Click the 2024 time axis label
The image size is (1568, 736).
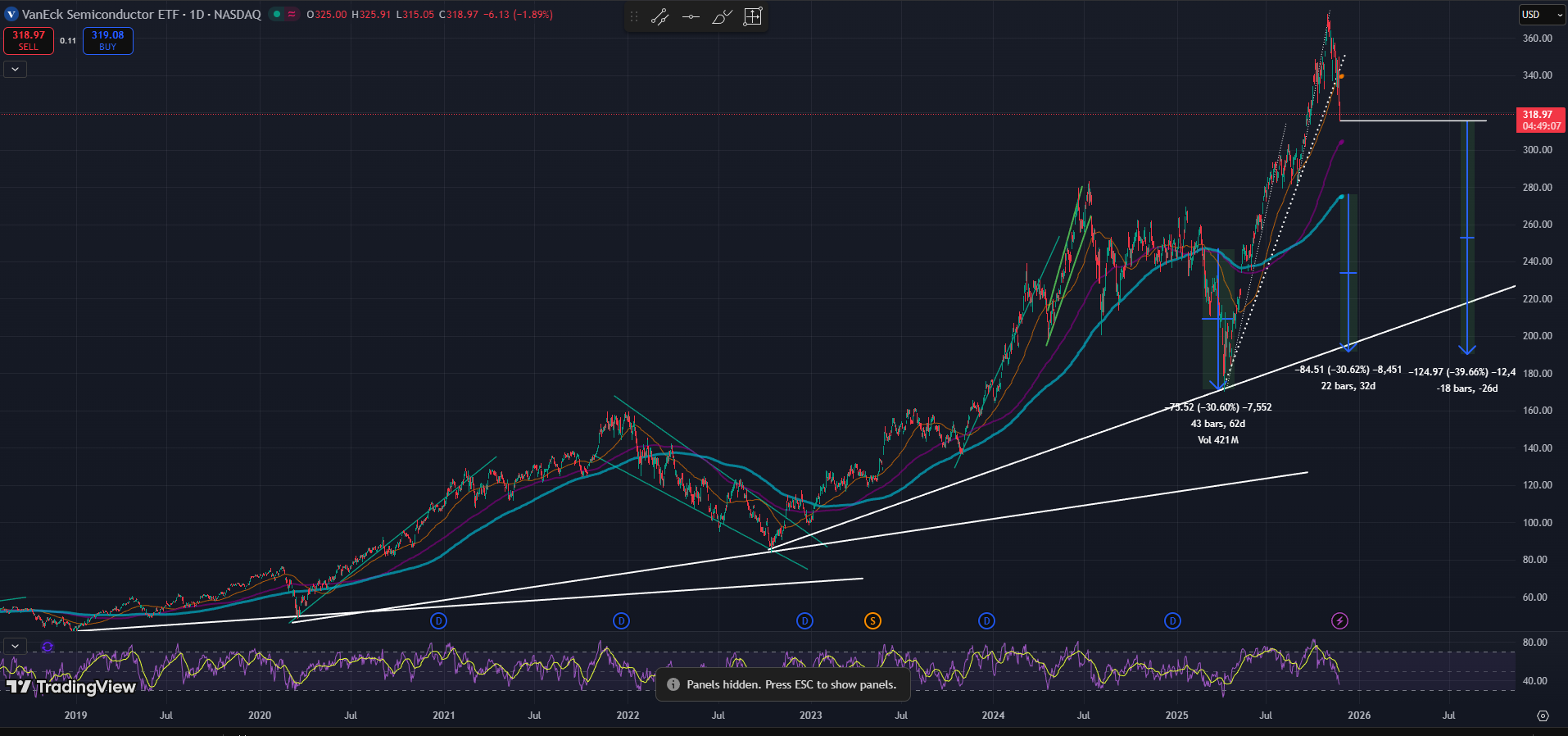tap(994, 716)
